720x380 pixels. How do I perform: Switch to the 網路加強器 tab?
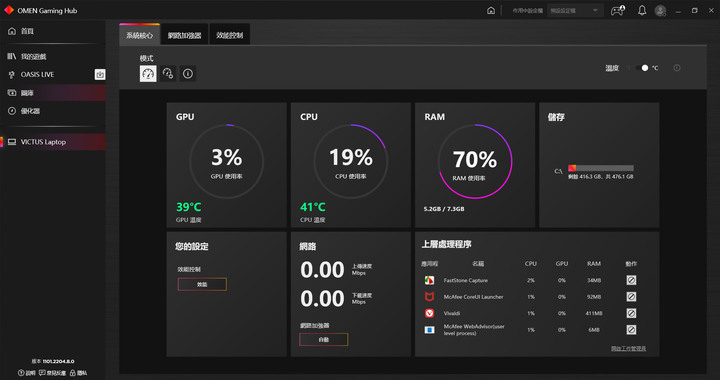point(184,35)
